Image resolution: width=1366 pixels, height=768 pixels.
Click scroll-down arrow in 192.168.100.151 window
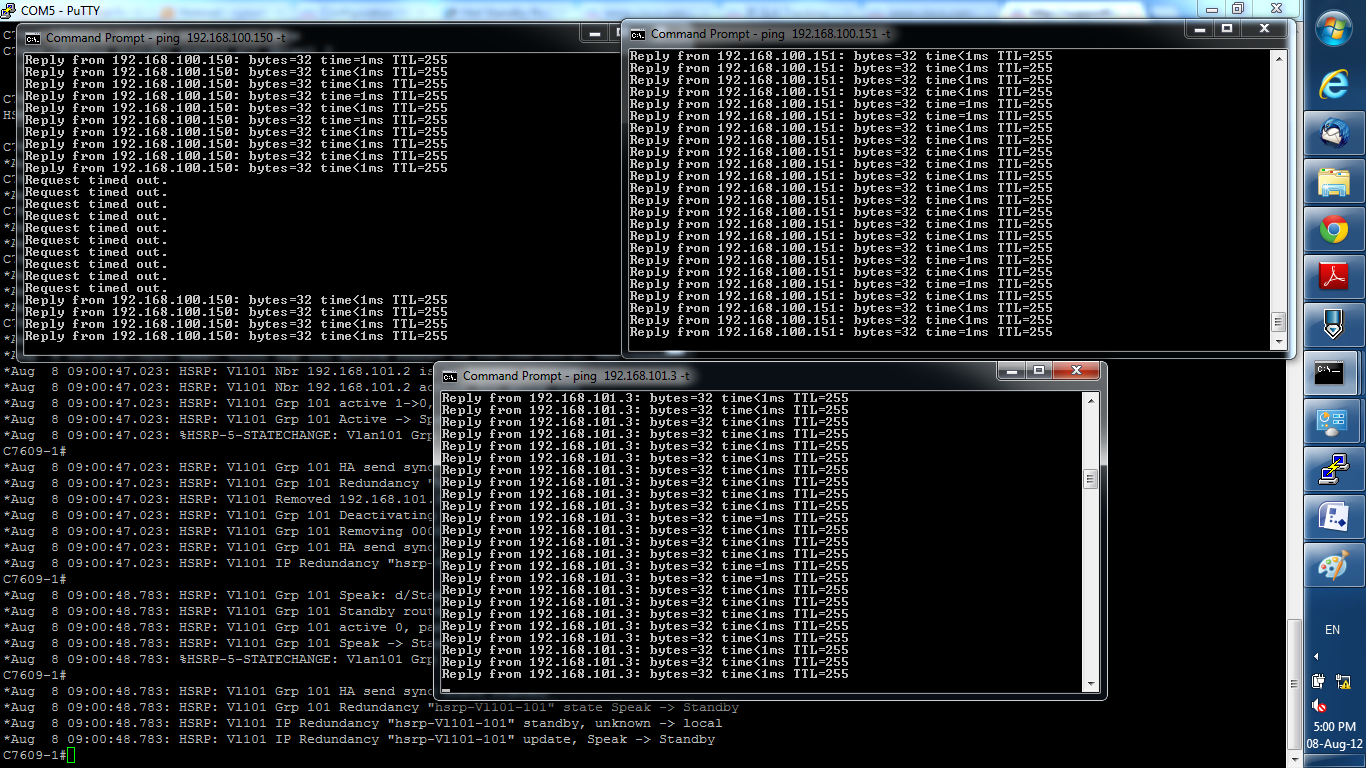1277,341
